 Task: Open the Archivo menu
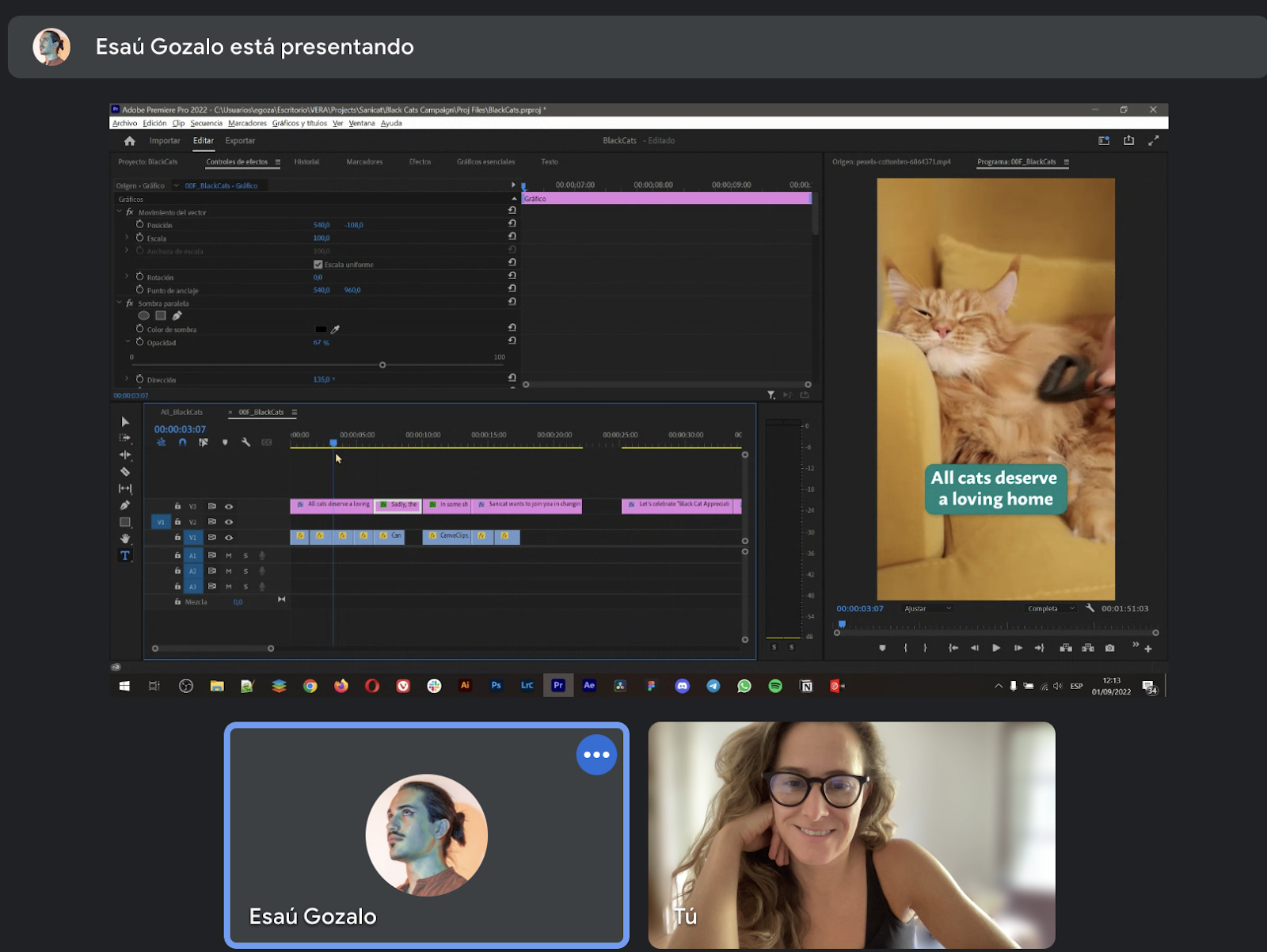pyautogui.click(x=125, y=124)
